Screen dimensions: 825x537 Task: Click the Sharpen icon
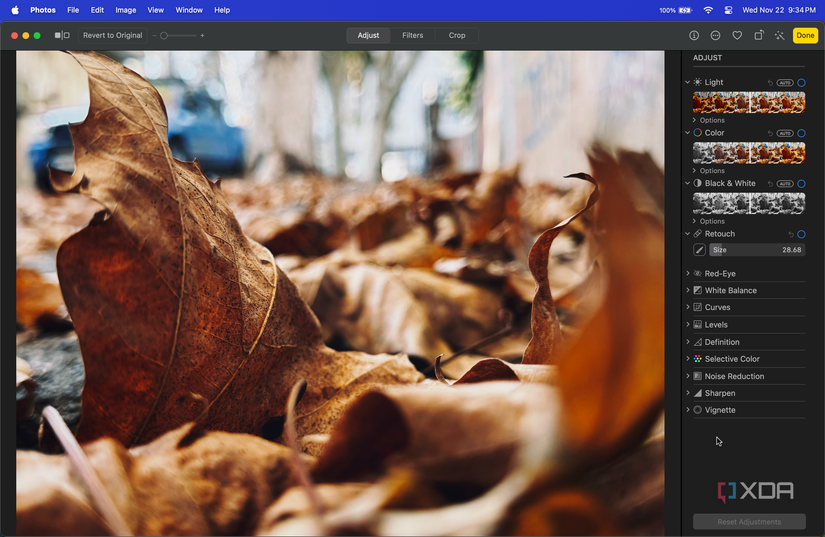pyautogui.click(x=697, y=393)
